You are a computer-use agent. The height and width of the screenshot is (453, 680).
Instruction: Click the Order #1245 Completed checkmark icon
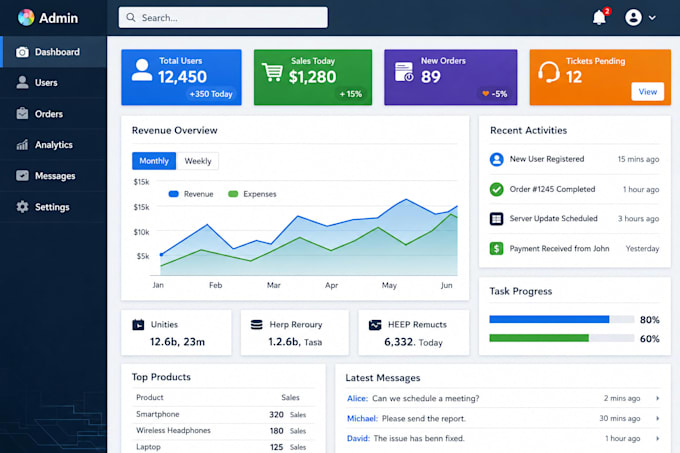click(497, 189)
